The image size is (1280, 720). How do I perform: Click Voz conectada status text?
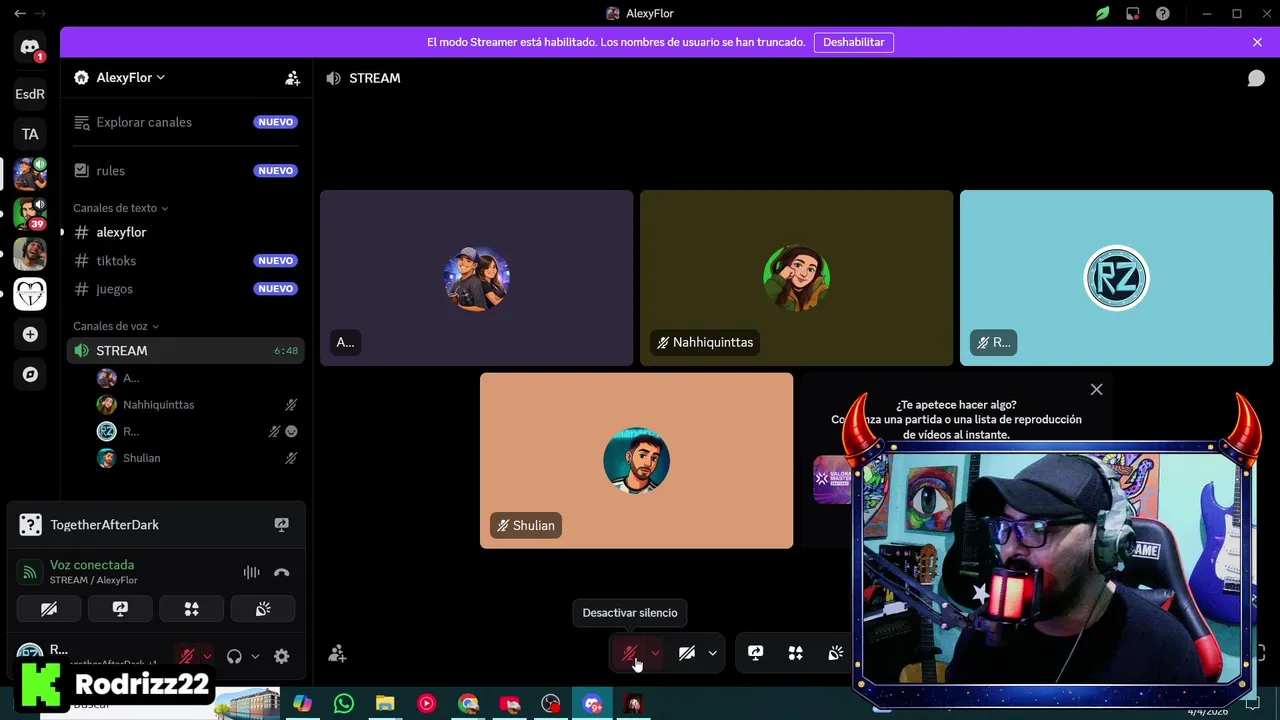(92, 565)
